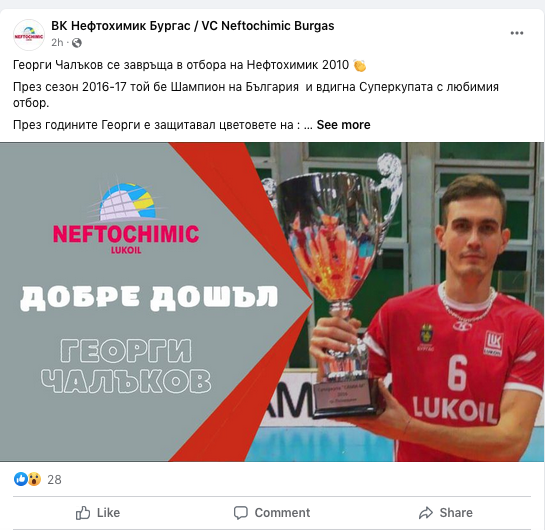Click the globe public-audience icon
The height and width of the screenshot is (530, 545).
coord(77,43)
